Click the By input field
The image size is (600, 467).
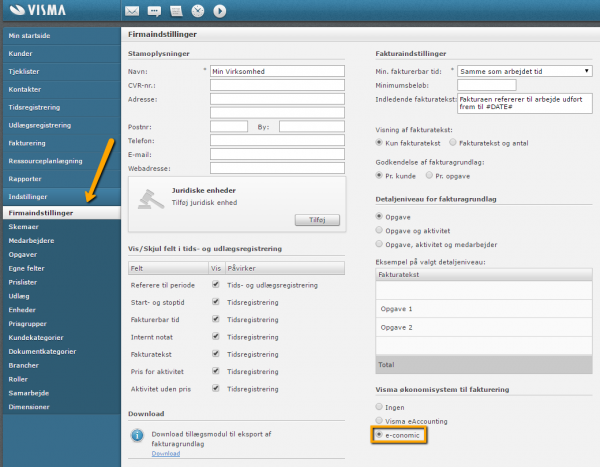coord(312,126)
